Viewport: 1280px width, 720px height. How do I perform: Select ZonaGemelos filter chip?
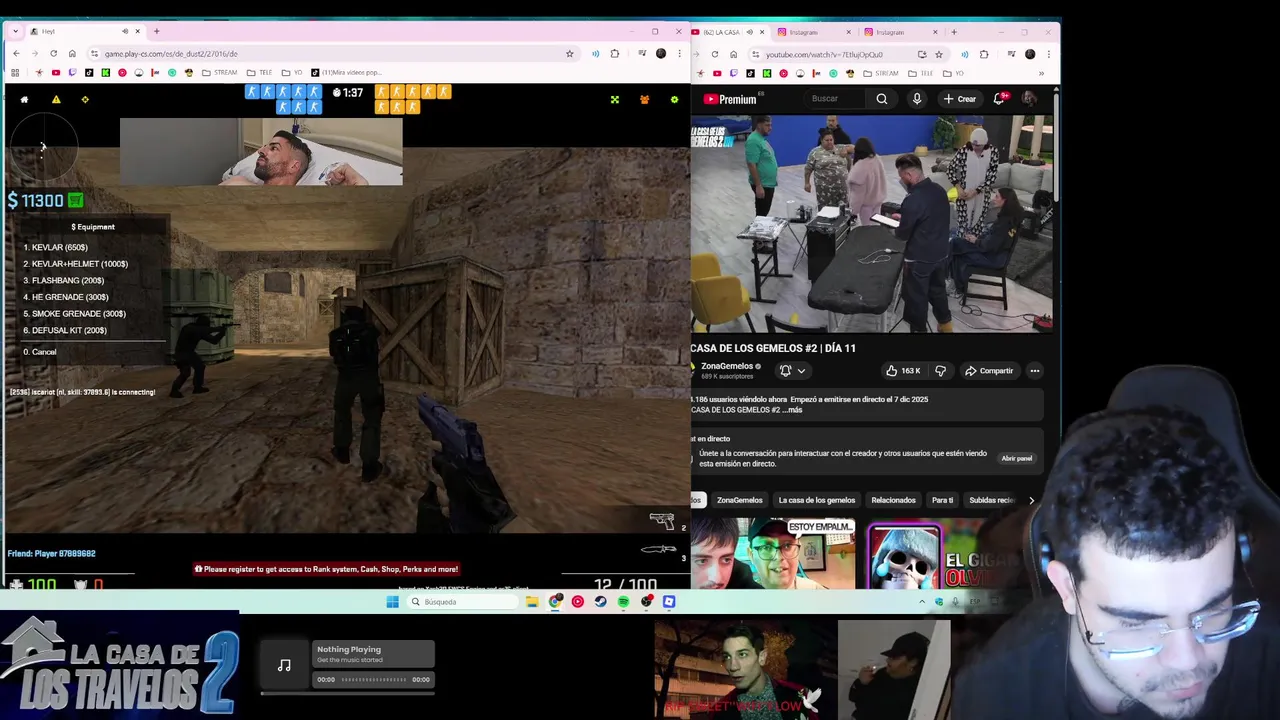740,500
